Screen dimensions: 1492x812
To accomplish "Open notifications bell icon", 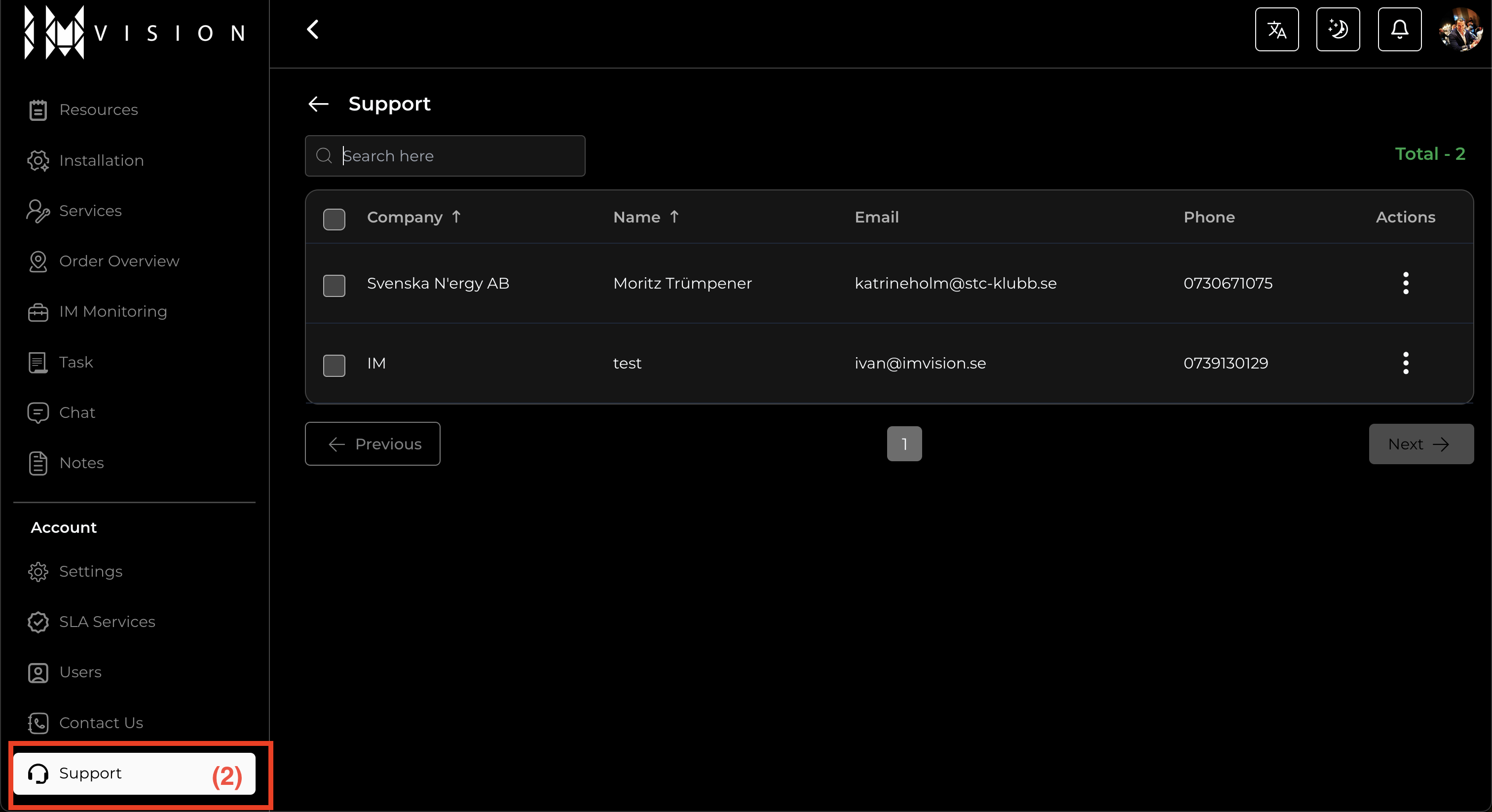I will pos(1399,30).
